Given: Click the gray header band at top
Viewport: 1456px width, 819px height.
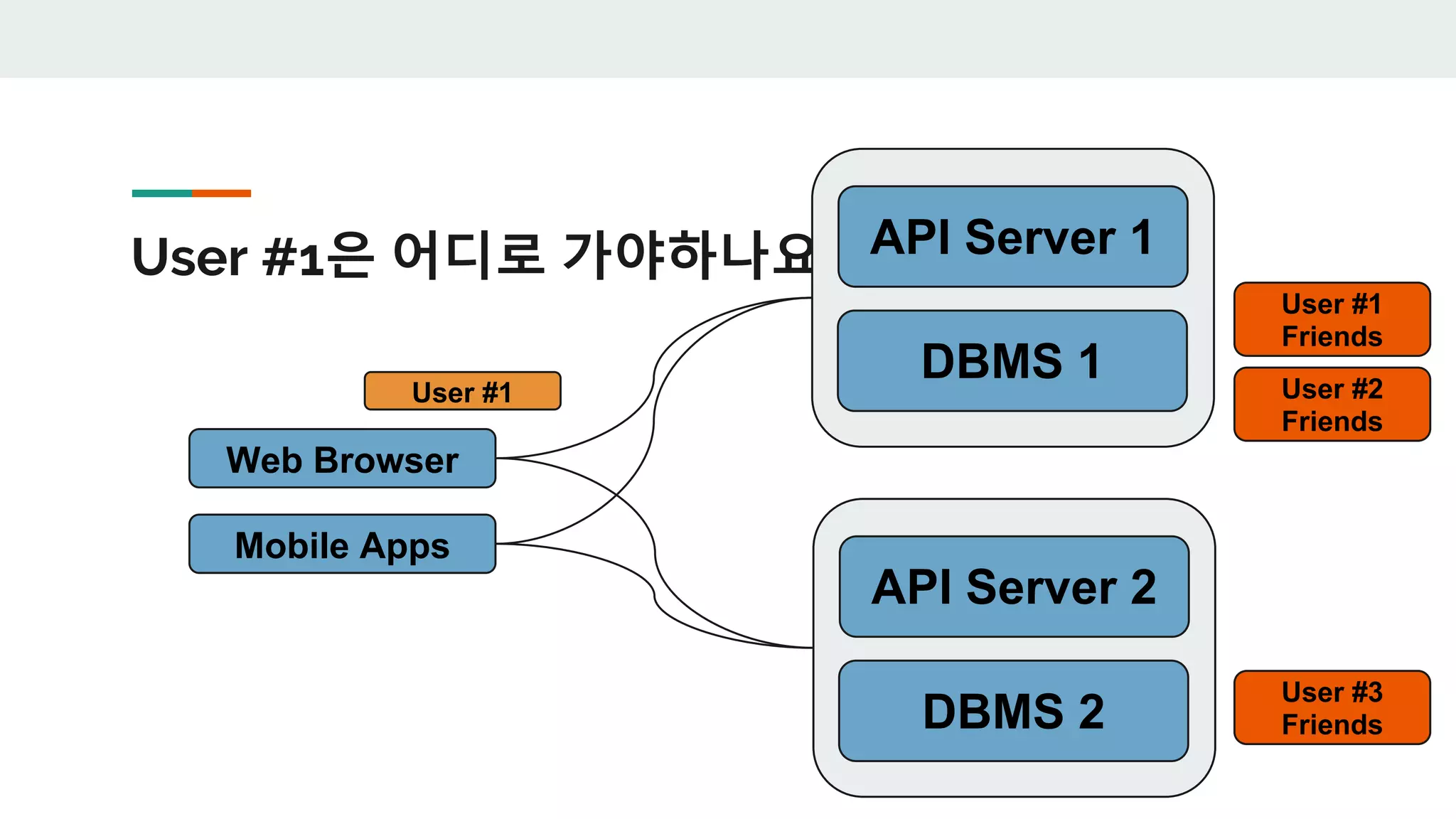Looking at the screenshot, I should 728,38.
